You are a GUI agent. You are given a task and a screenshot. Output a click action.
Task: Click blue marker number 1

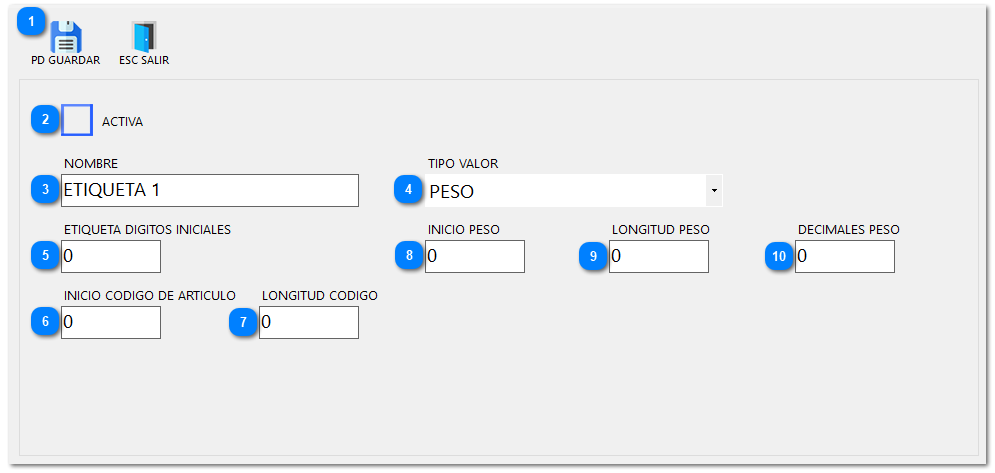32,20
